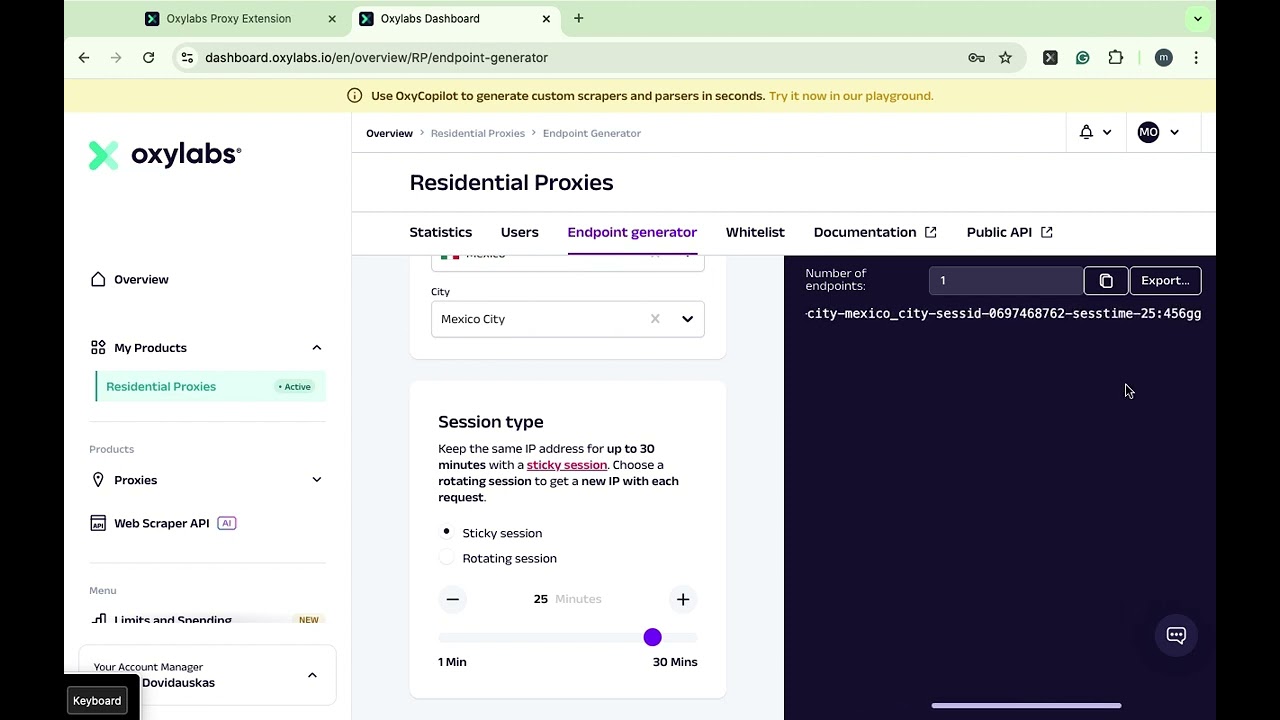Open the Chrome extensions puzzle menu

[1116, 58]
